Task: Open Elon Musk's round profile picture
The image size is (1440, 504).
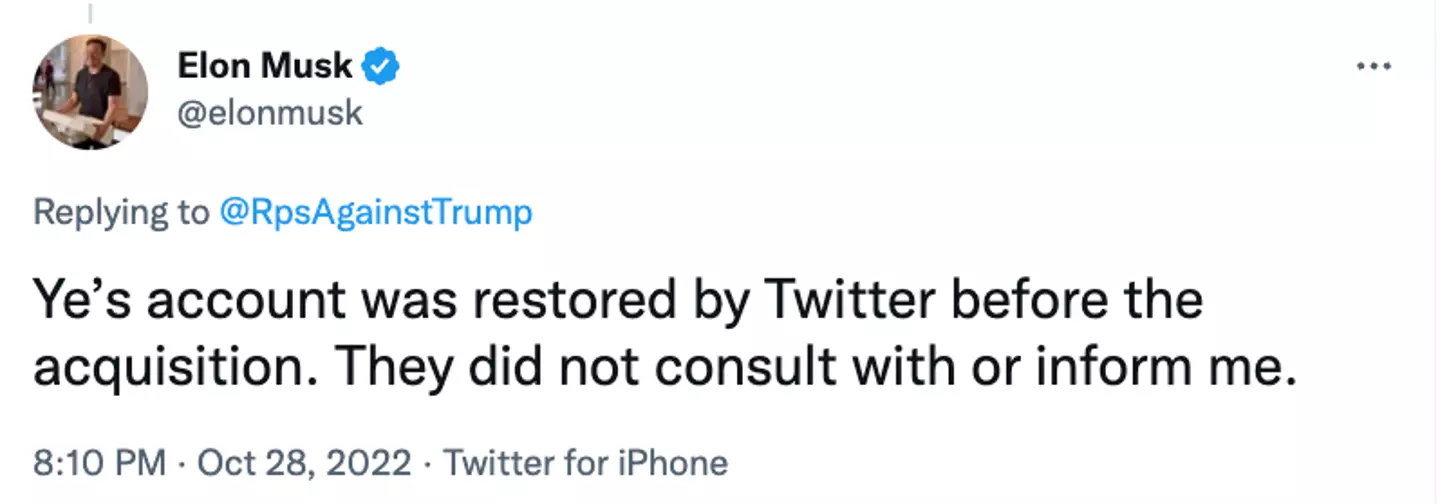Action: [91, 92]
